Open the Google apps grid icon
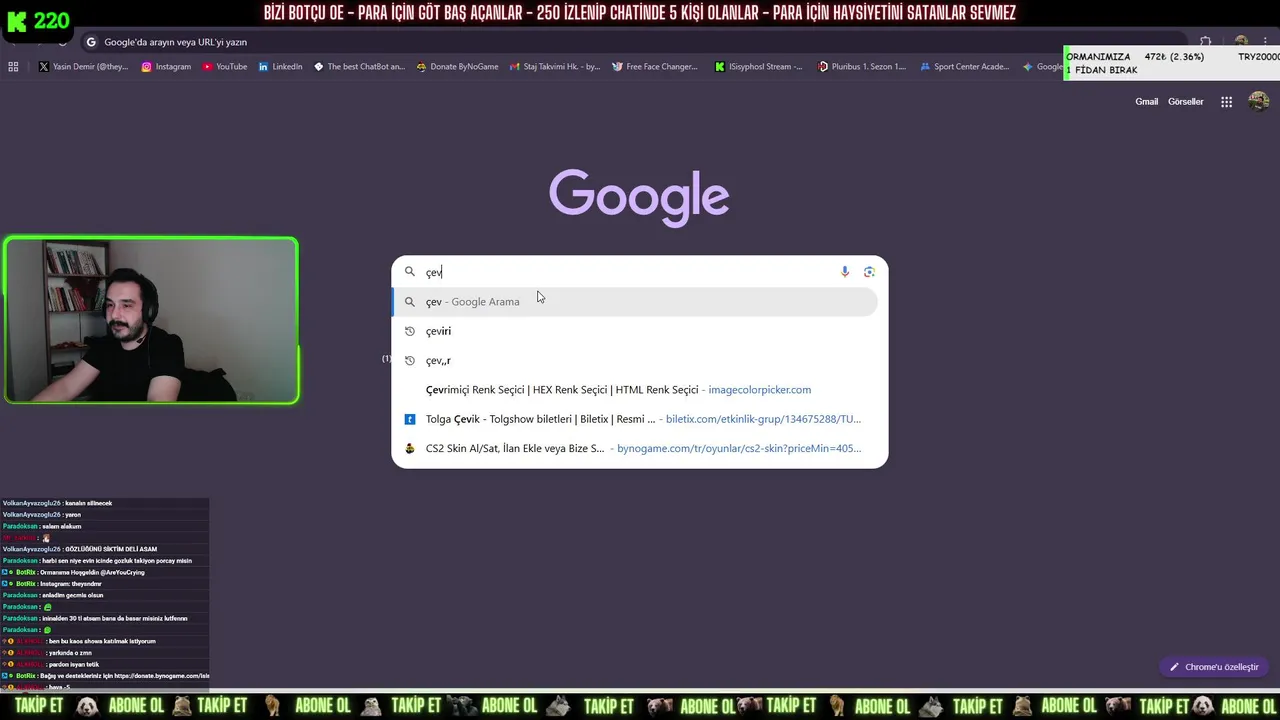1280x720 pixels. coord(1226,102)
